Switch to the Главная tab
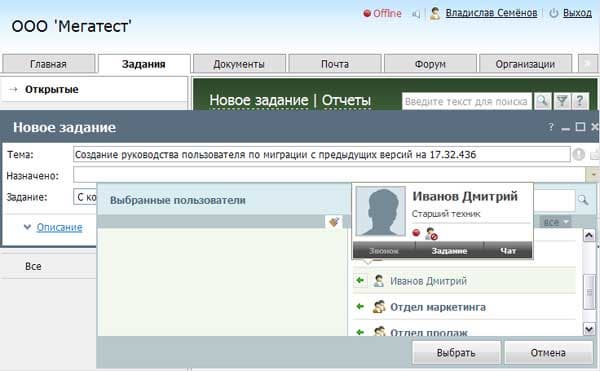The width and height of the screenshot is (600, 371). click(x=48, y=64)
